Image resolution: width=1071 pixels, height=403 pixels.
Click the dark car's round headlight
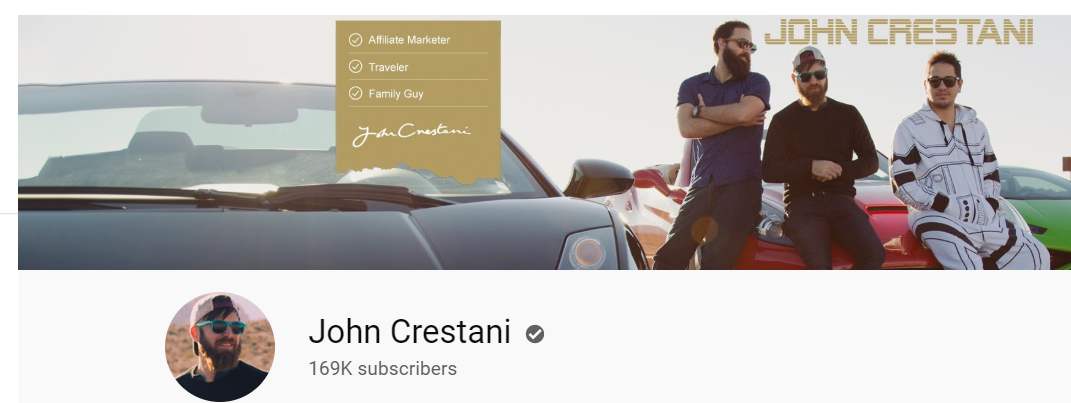(587, 252)
